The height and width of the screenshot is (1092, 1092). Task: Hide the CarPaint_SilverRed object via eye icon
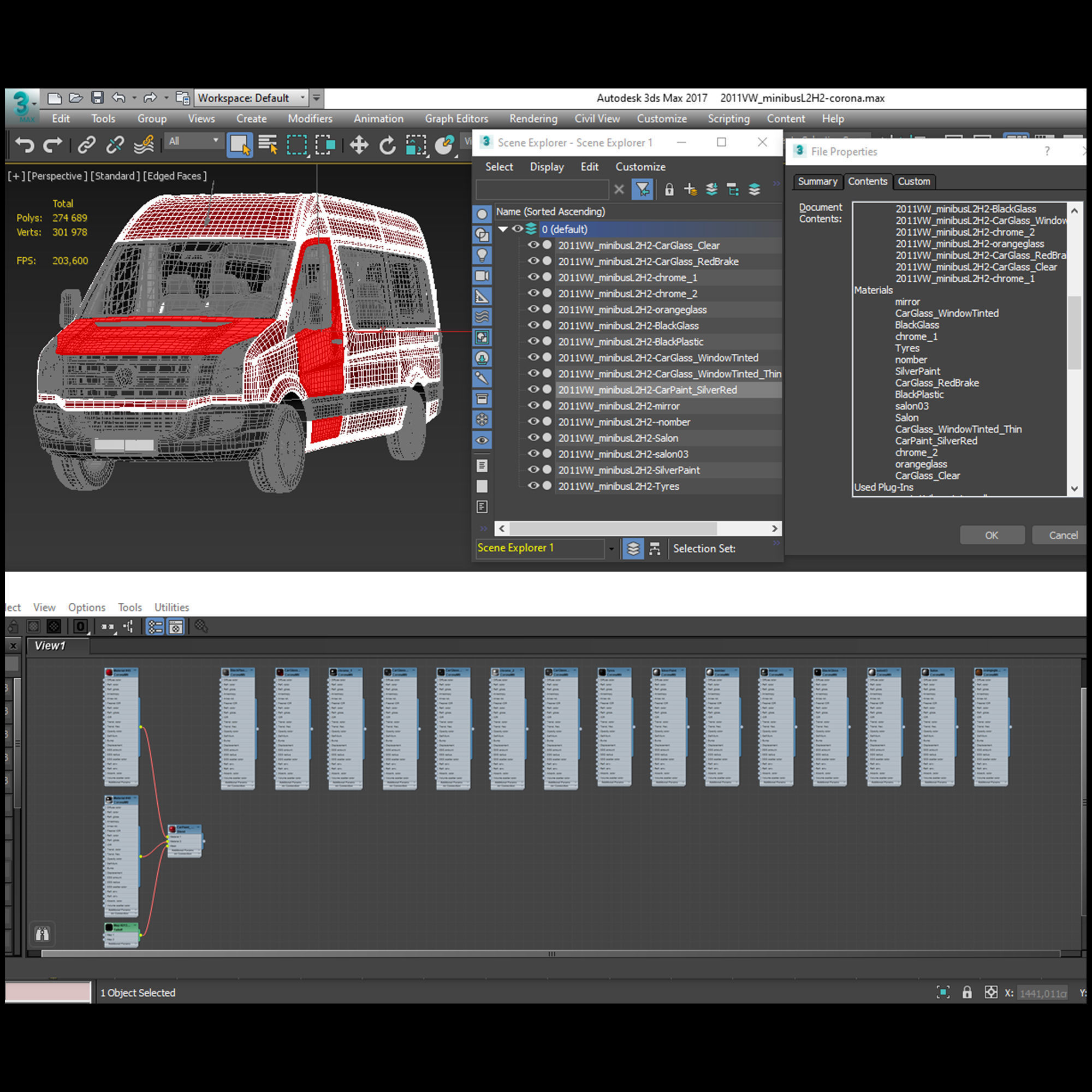coord(533,389)
